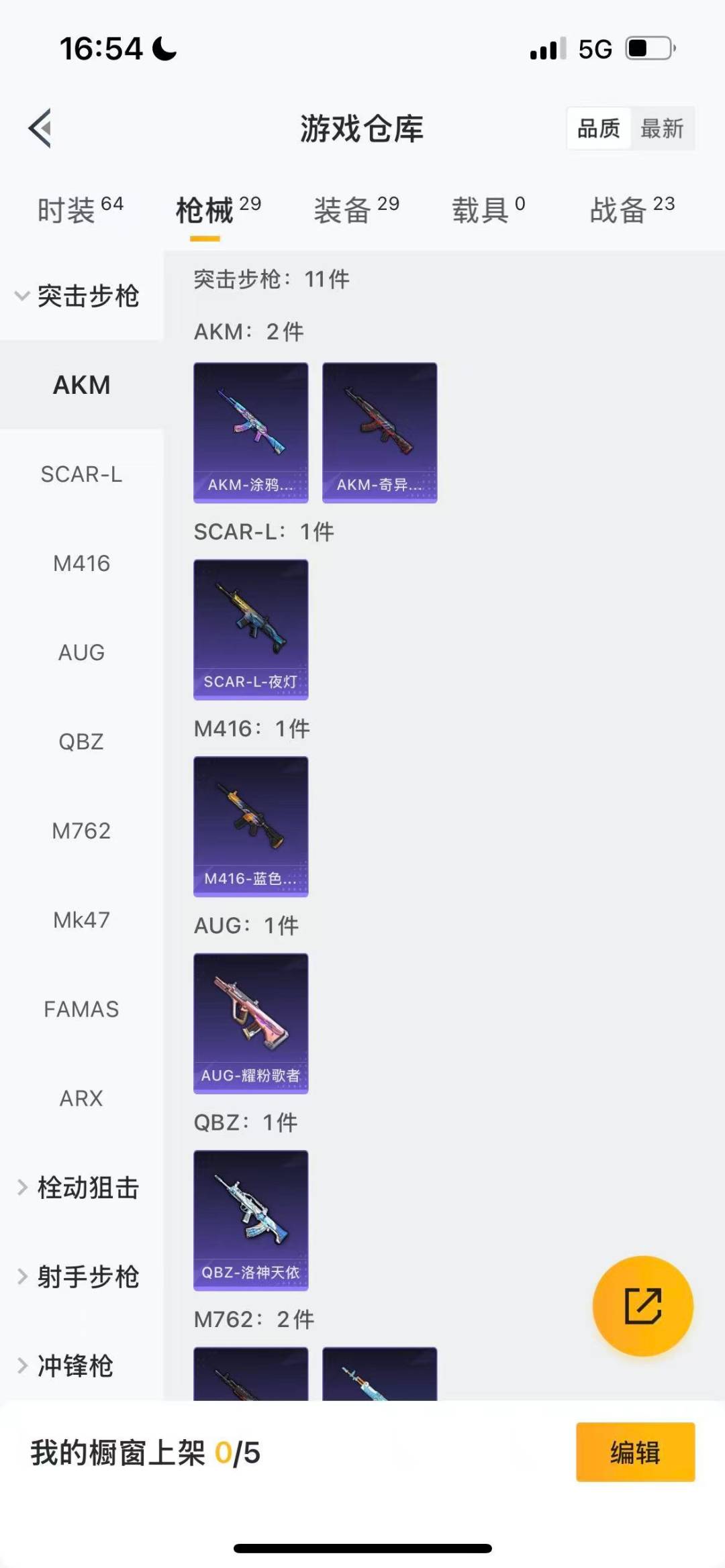Open the AKM-涂鸦 skin thumbnail
Screen dimensions: 725x1568
pyautogui.click(x=251, y=432)
